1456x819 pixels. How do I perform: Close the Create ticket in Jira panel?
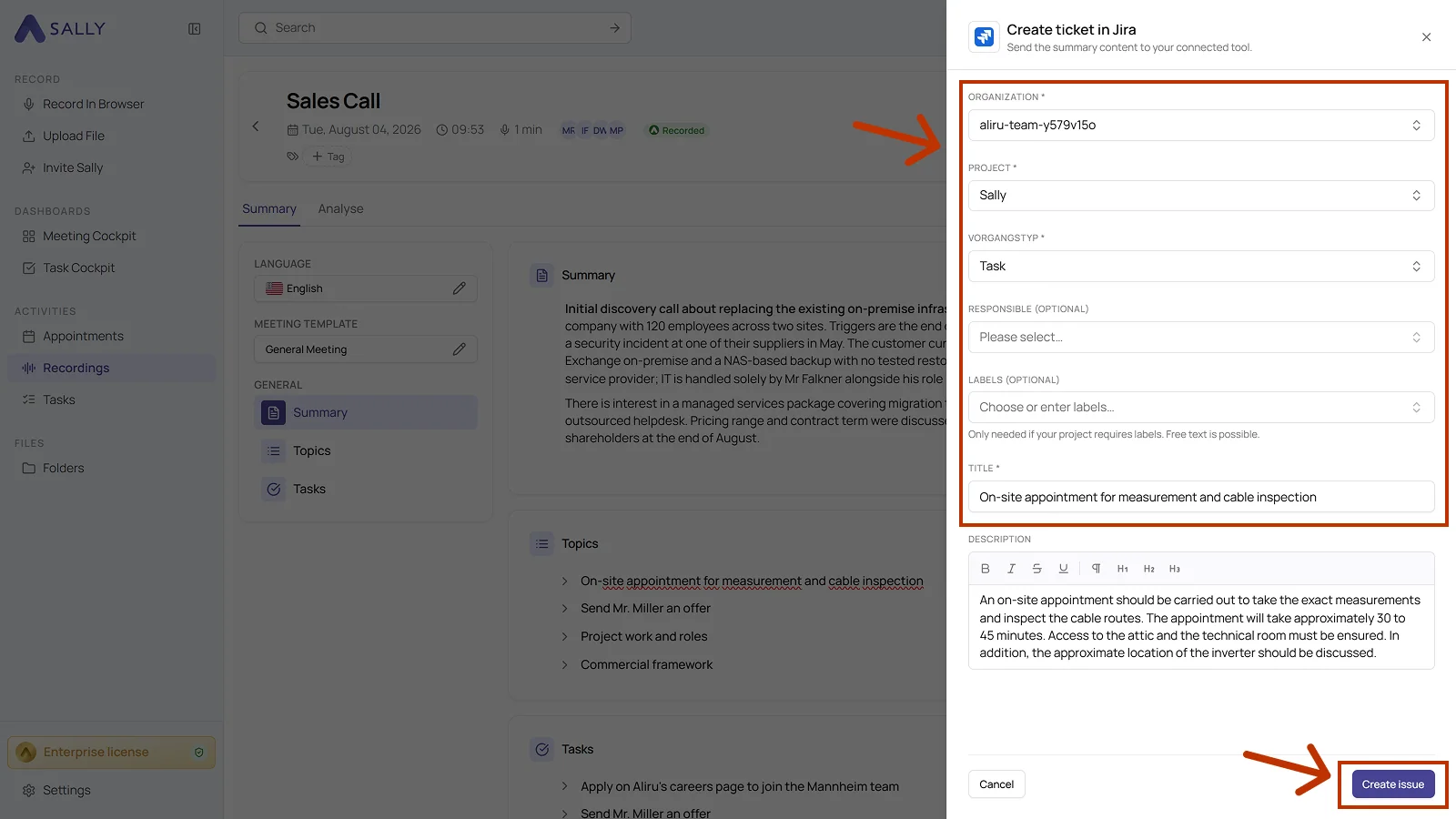(1426, 37)
